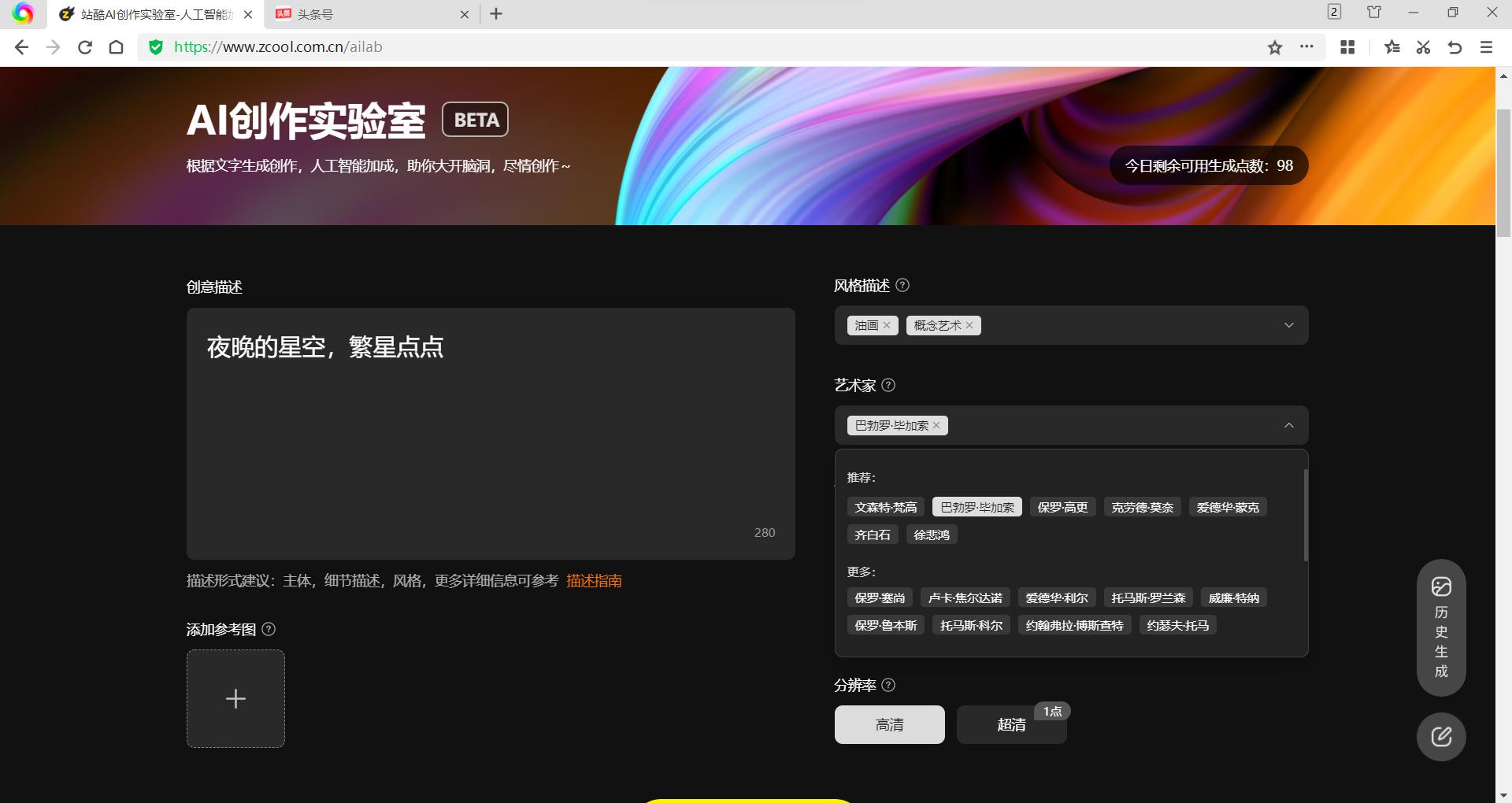Click the floating pencil edit icon

1440,737
